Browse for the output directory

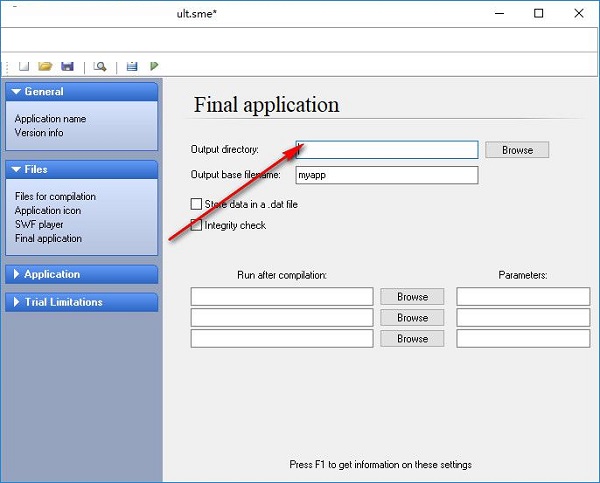[517, 150]
